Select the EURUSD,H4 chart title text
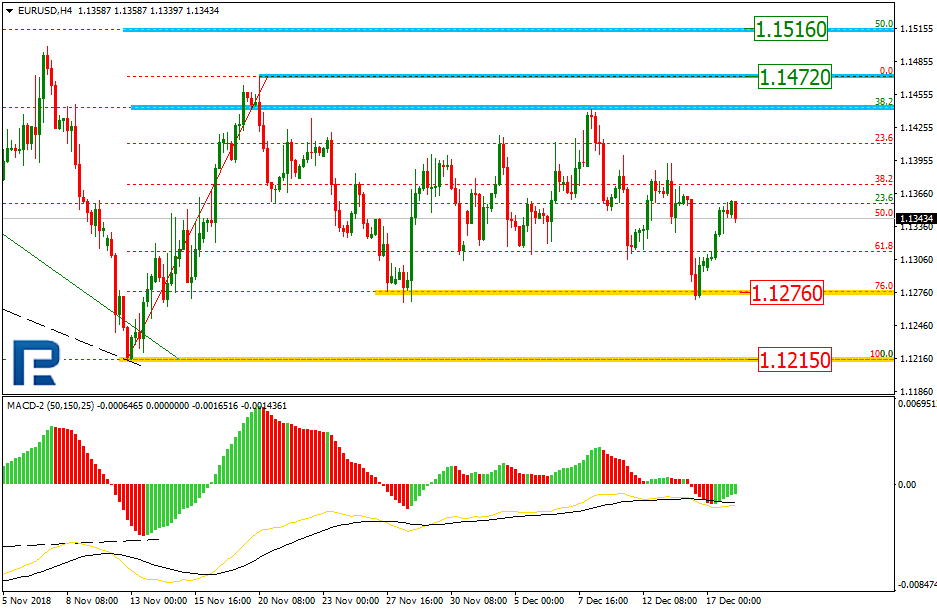937x612 pixels. pyautogui.click(x=44, y=11)
